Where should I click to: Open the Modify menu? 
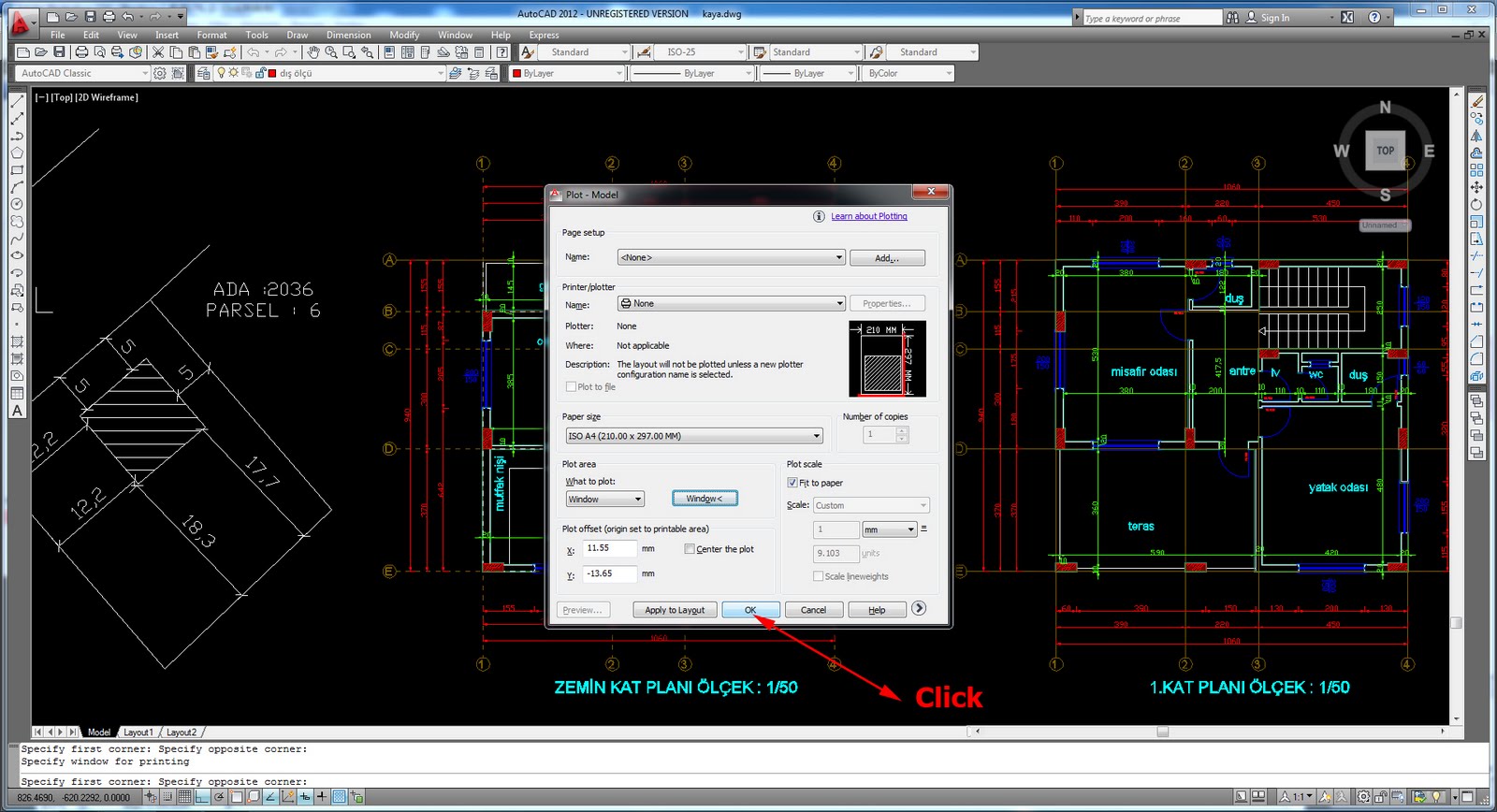click(404, 35)
